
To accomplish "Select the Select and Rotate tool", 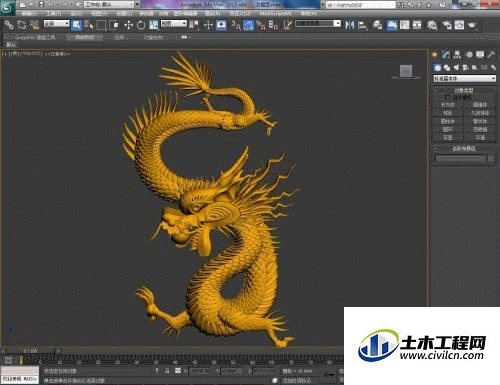I will point(141,25).
